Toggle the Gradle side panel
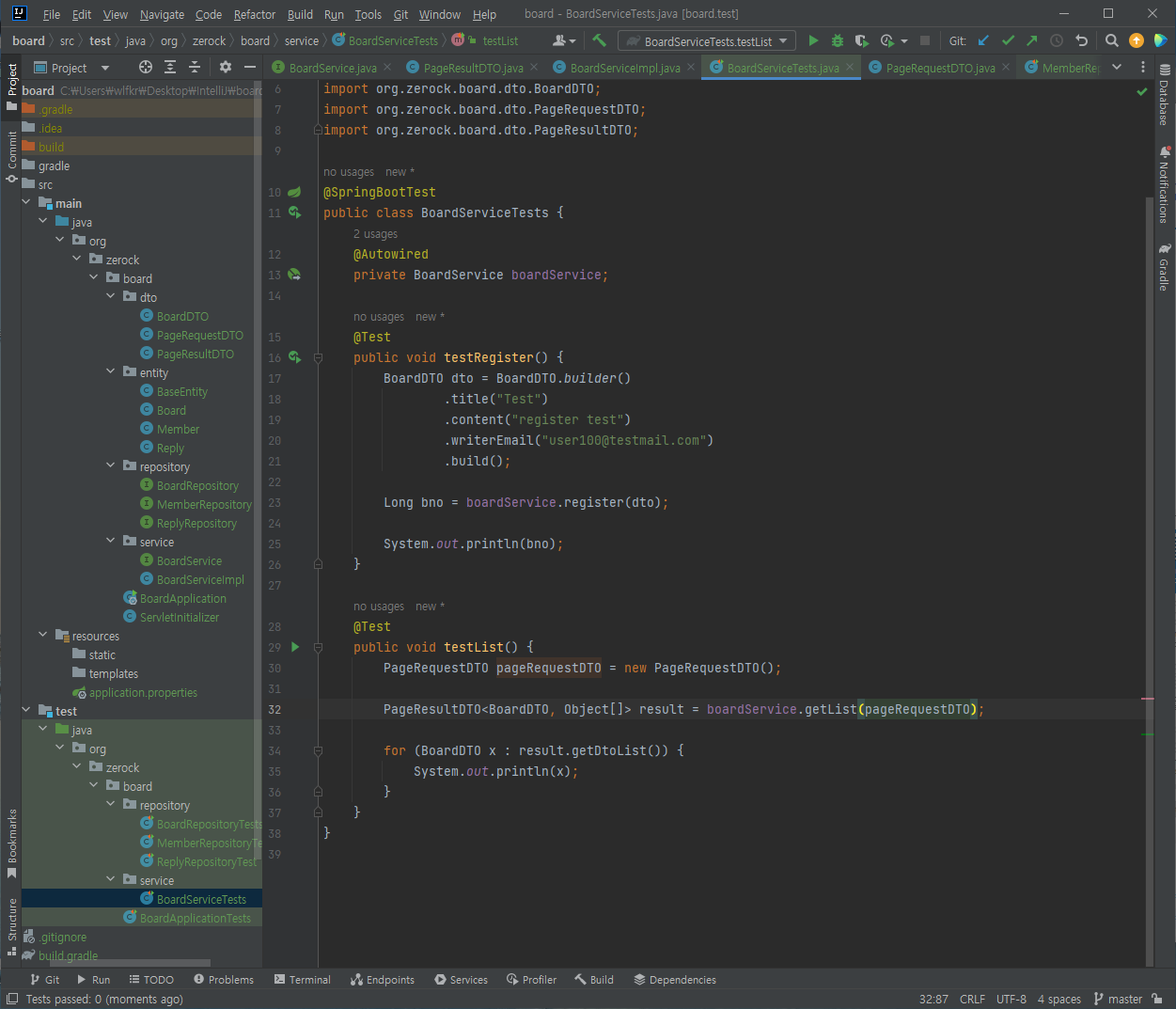Viewport: 1176px width, 1009px height. (1165, 267)
